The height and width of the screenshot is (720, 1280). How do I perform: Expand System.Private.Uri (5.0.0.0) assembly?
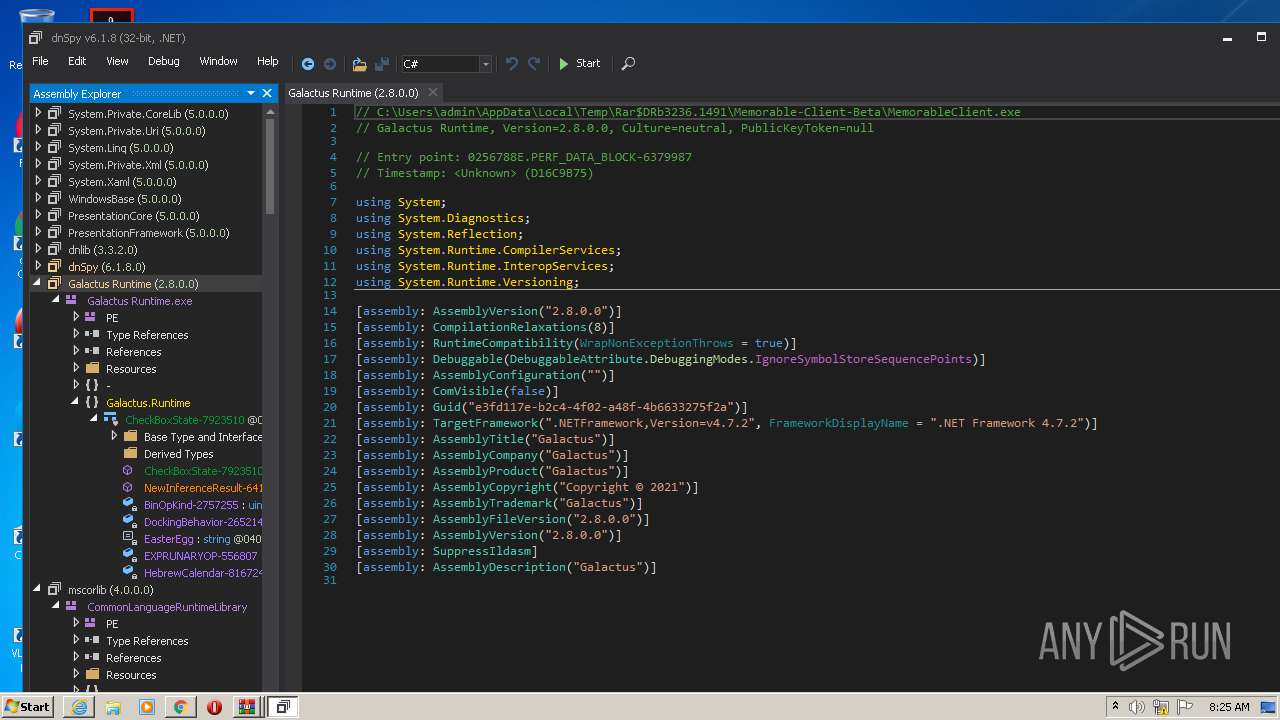(x=39, y=131)
